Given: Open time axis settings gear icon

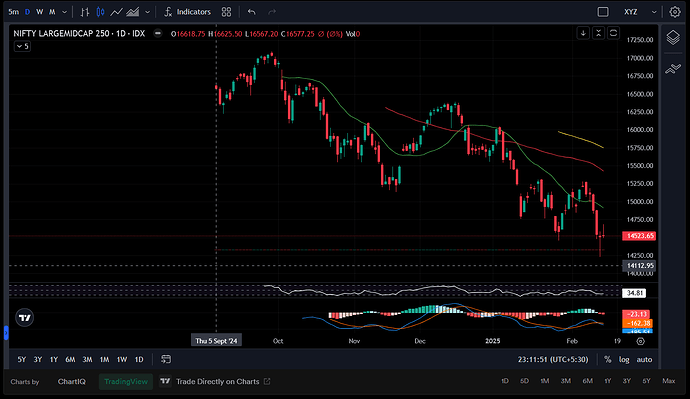Looking at the screenshot, I should click(640, 341).
